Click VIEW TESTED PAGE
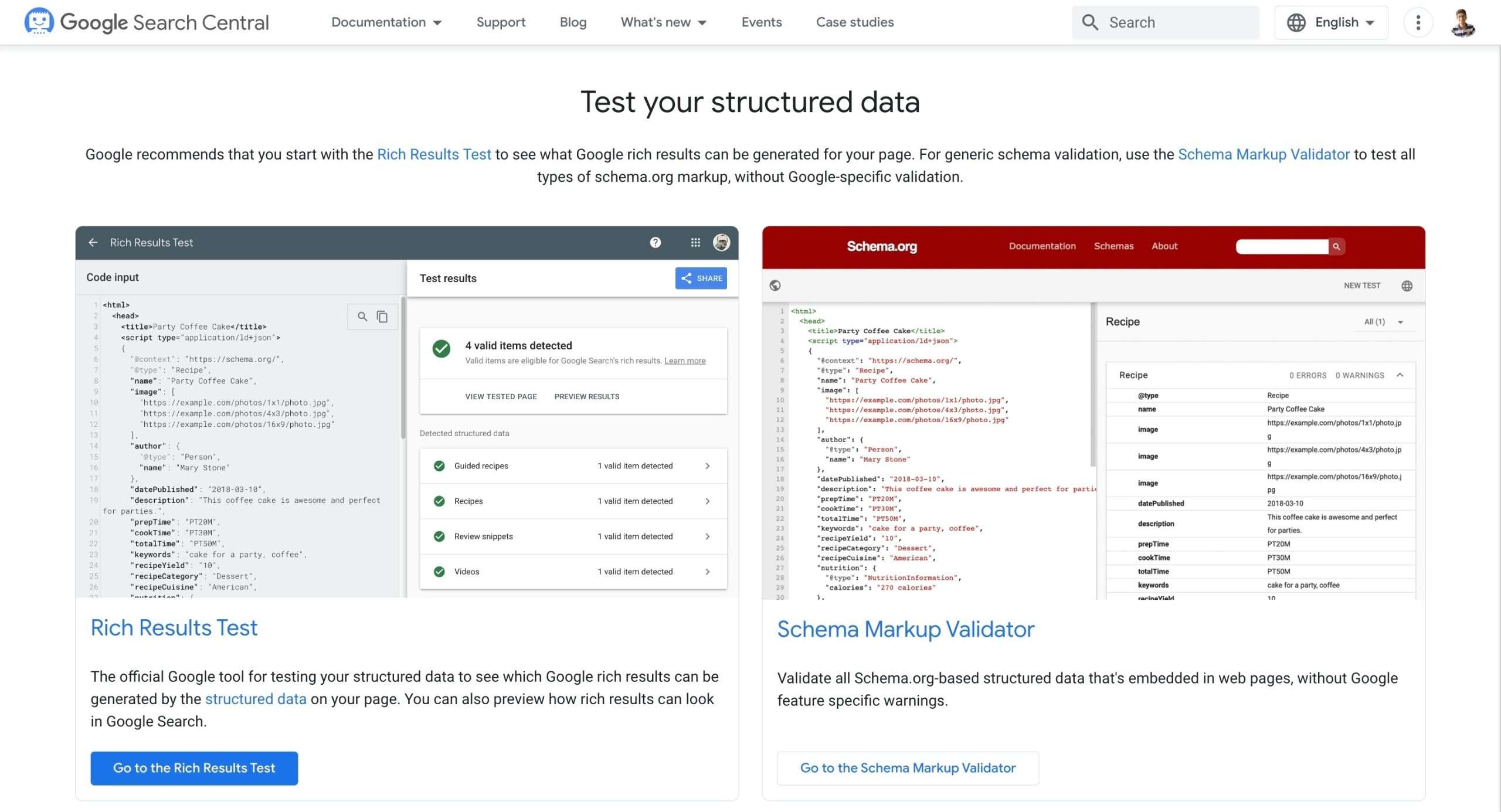The width and height of the screenshot is (1501, 812). click(x=501, y=396)
